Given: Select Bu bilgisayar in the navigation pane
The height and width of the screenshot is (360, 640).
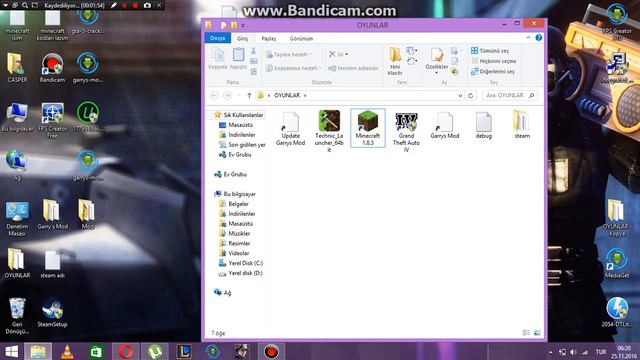Looking at the screenshot, I should pos(235,194).
